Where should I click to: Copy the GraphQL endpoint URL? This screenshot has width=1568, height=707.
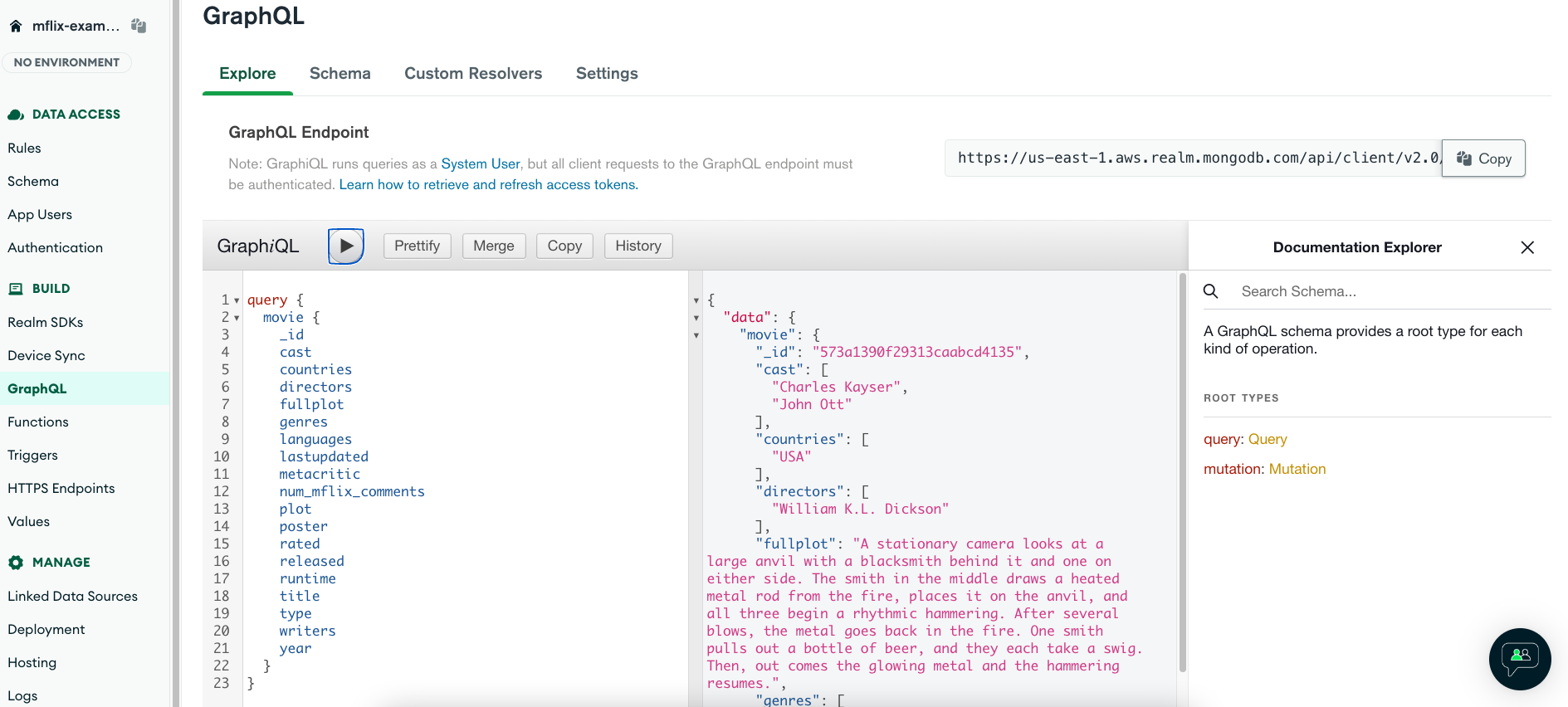(x=1483, y=158)
